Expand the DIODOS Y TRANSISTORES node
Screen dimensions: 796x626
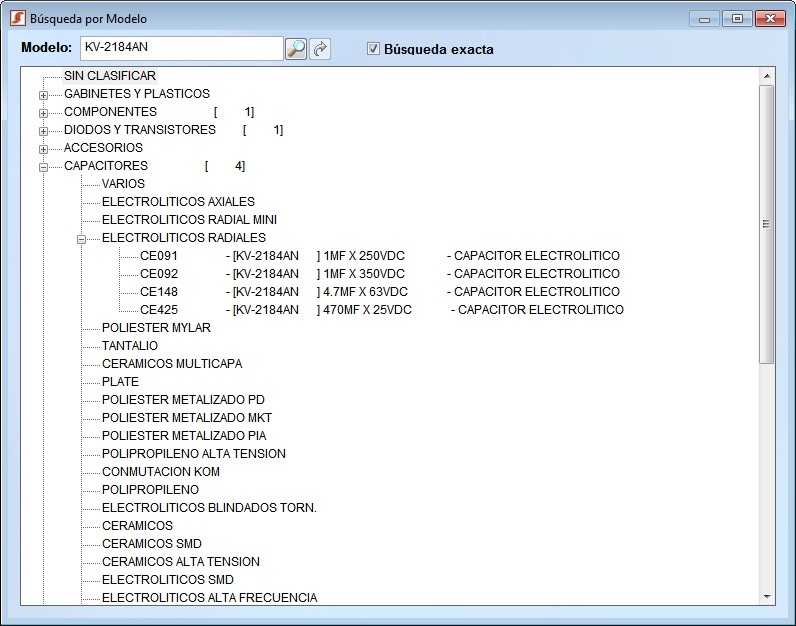click(44, 131)
